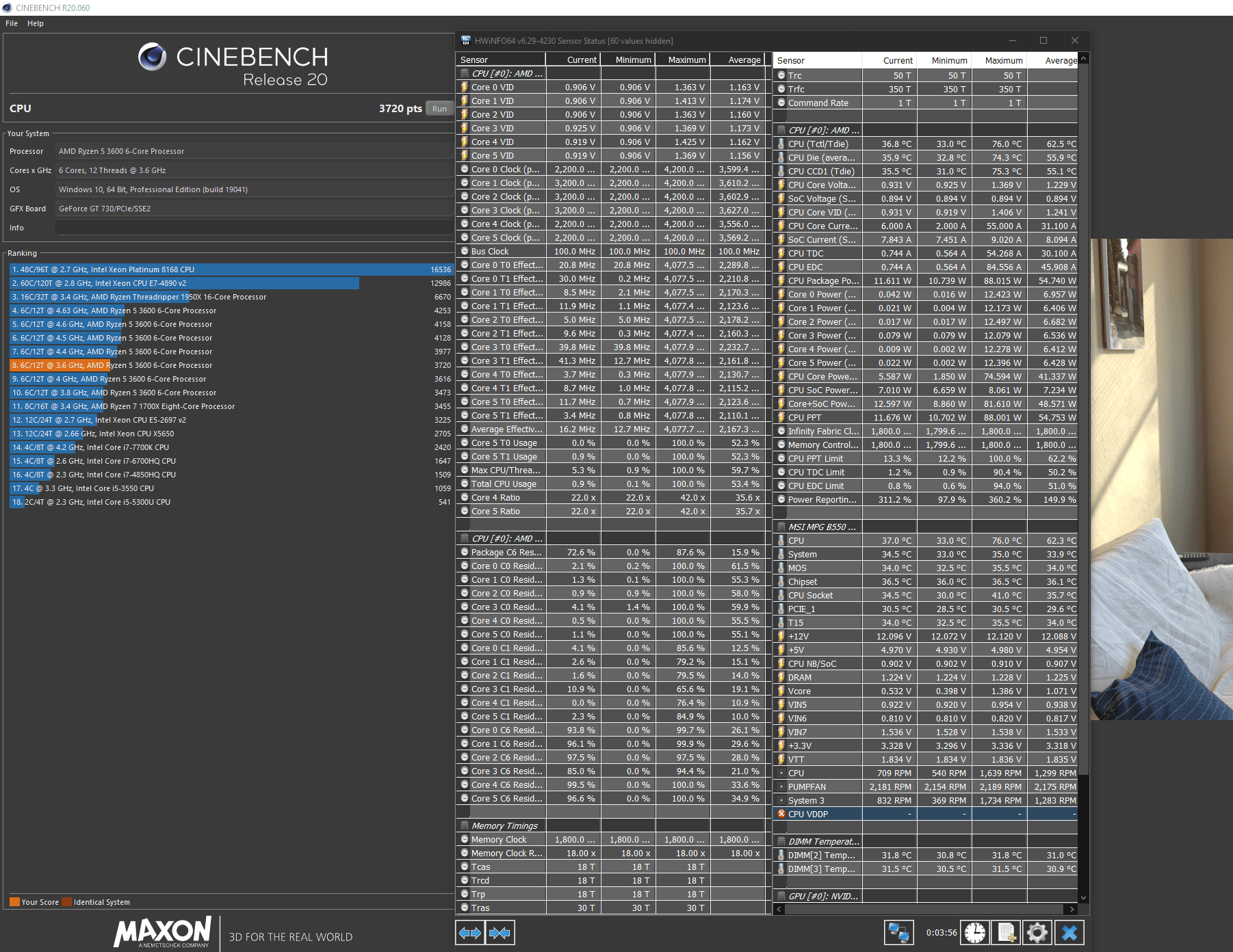Click the CPU (Tctl/Tdie) thermometer icon
Viewport: 1233px width, 952px height.
point(781,144)
